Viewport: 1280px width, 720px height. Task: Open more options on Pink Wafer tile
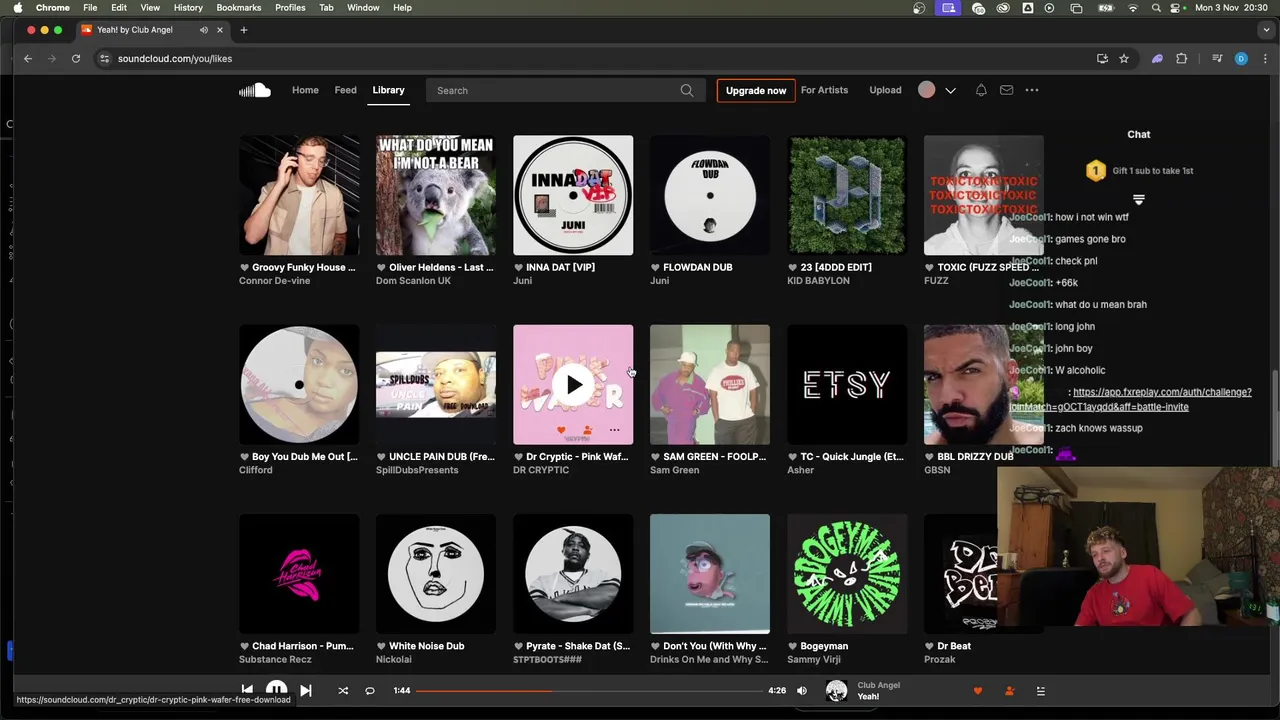click(614, 430)
